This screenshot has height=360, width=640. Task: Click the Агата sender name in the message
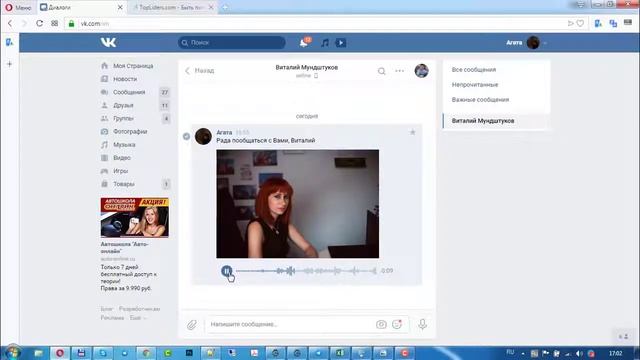[224, 133]
